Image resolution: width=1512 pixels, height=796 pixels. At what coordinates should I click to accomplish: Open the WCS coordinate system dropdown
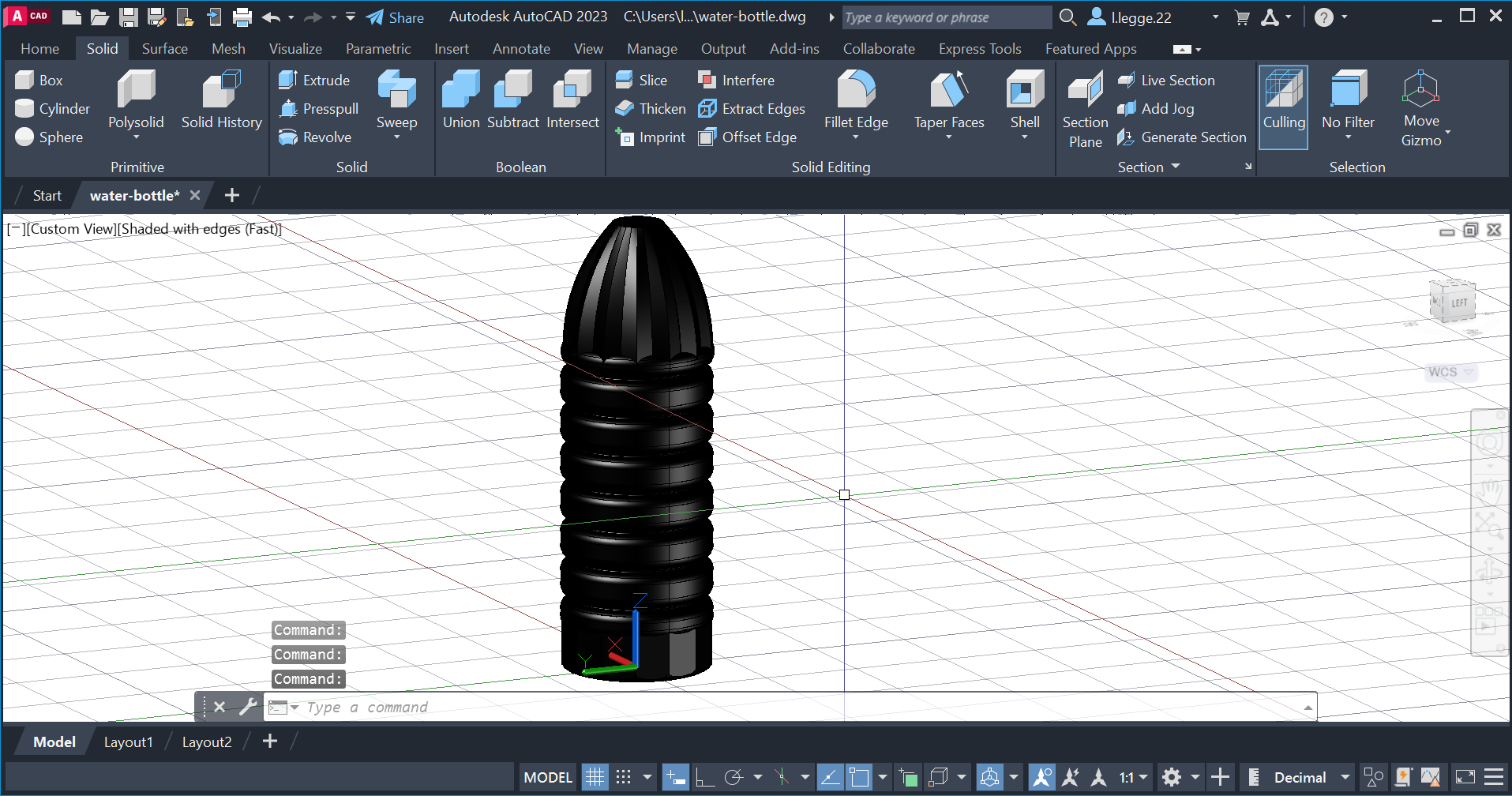[x=1469, y=372]
